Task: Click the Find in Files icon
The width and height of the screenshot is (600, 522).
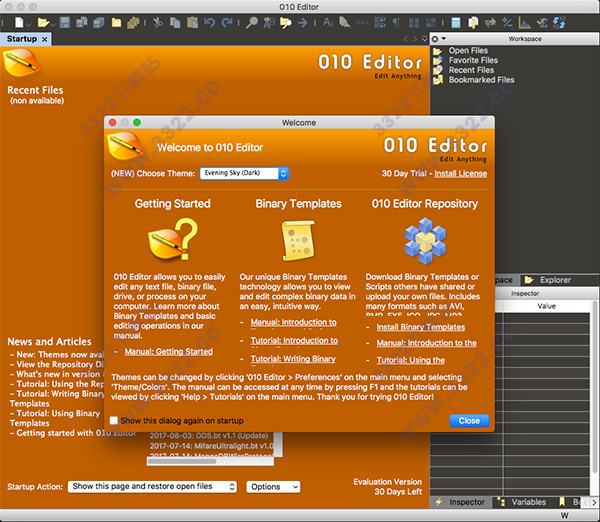Action: tap(286, 23)
